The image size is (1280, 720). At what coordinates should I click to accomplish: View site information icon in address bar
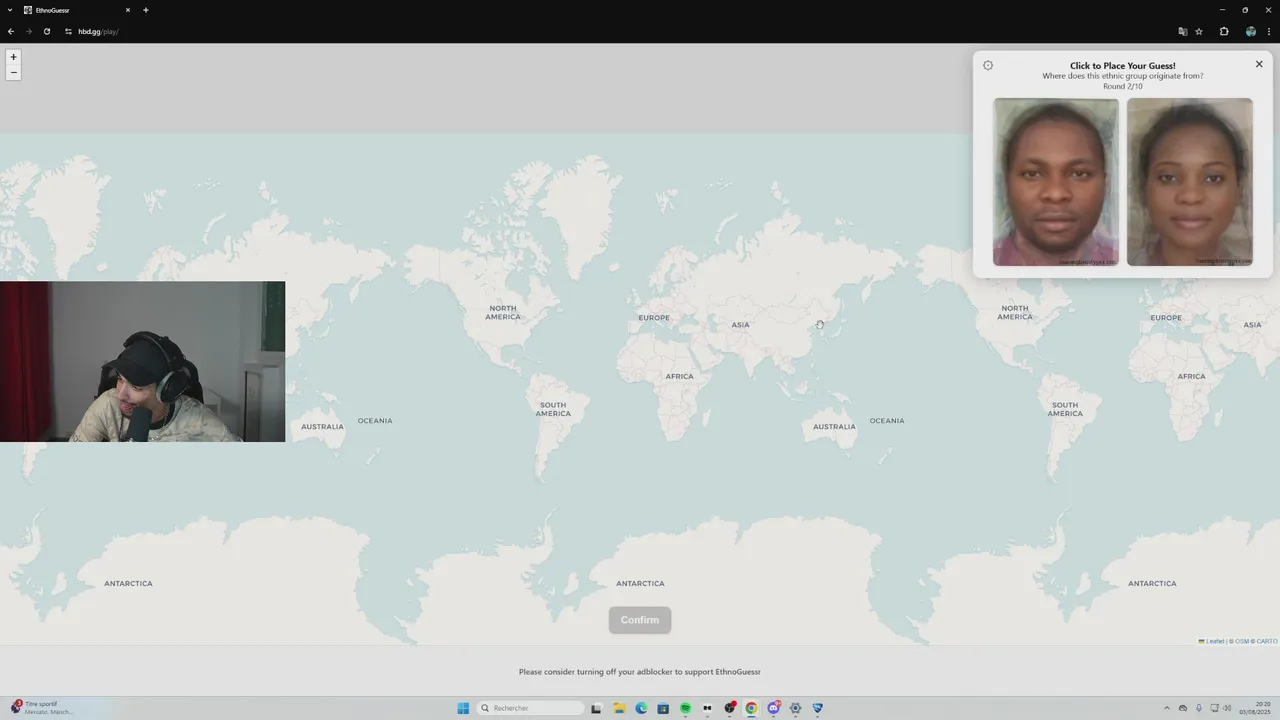point(69,31)
